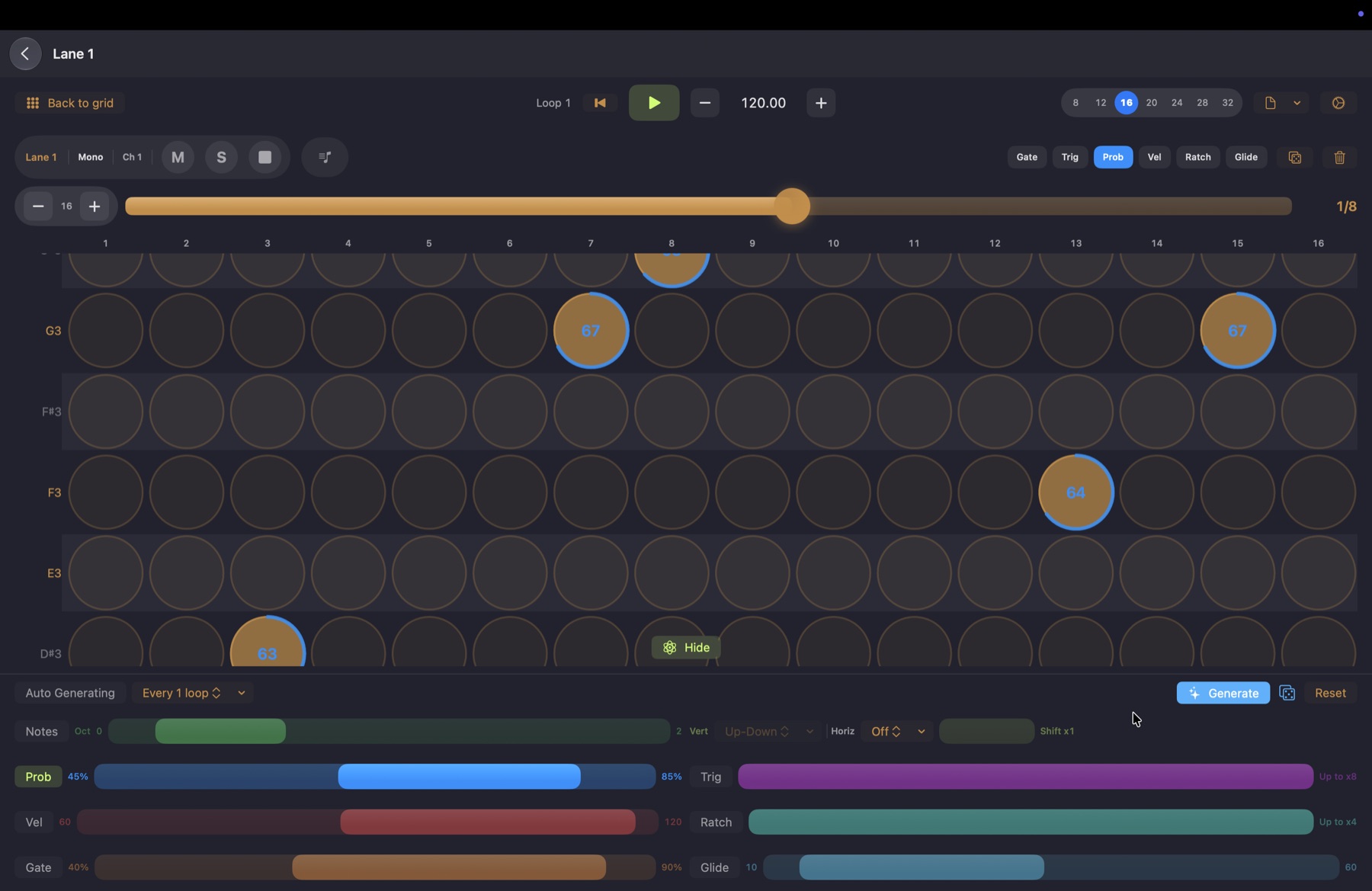Switch to the Trig tab

1070,157
